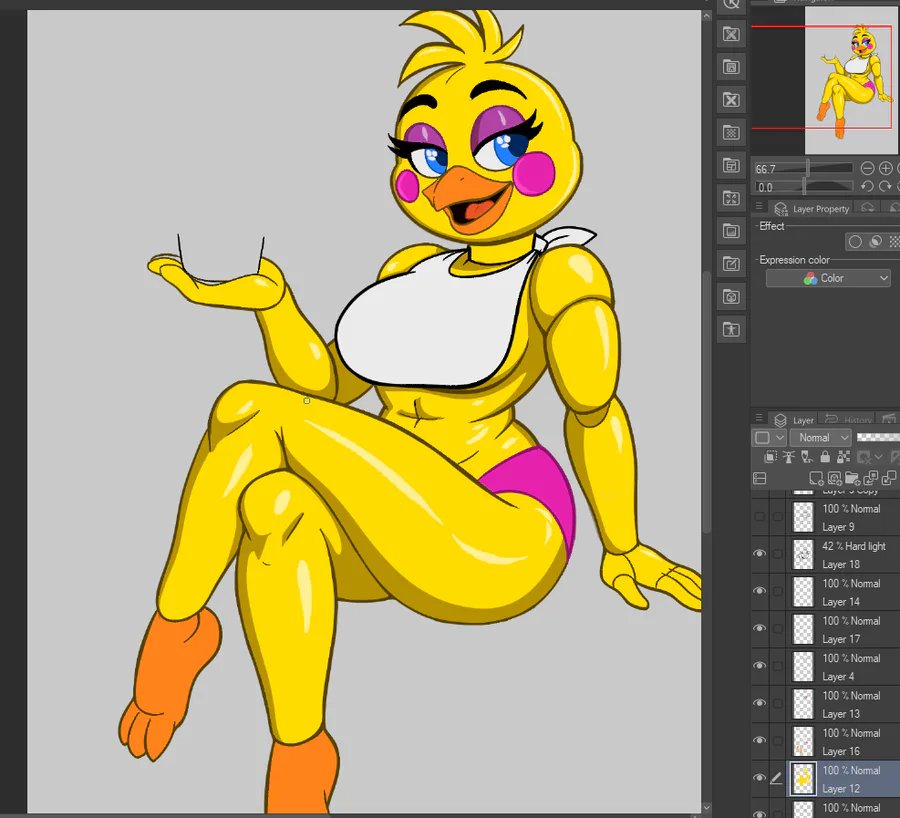Switch to the History tab
The image size is (900, 818).
pyautogui.click(x=848, y=420)
